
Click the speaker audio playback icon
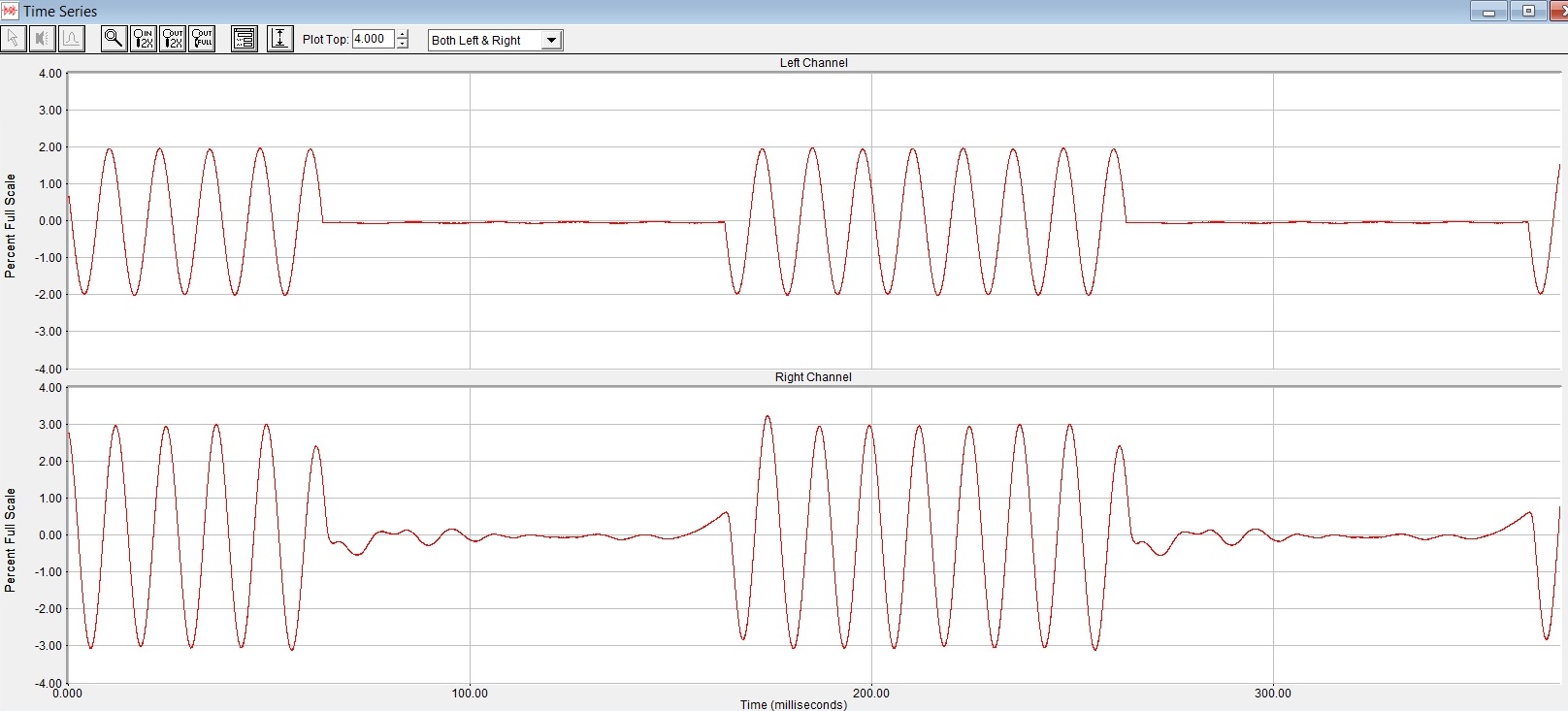pyautogui.click(x=43, y=39)
